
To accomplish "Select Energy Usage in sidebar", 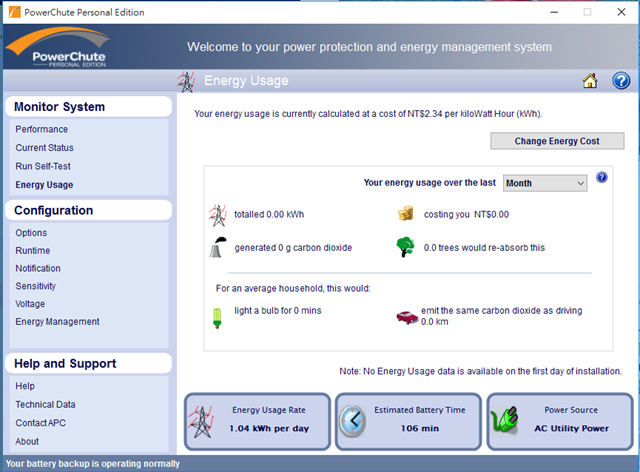I will [44, 185].
